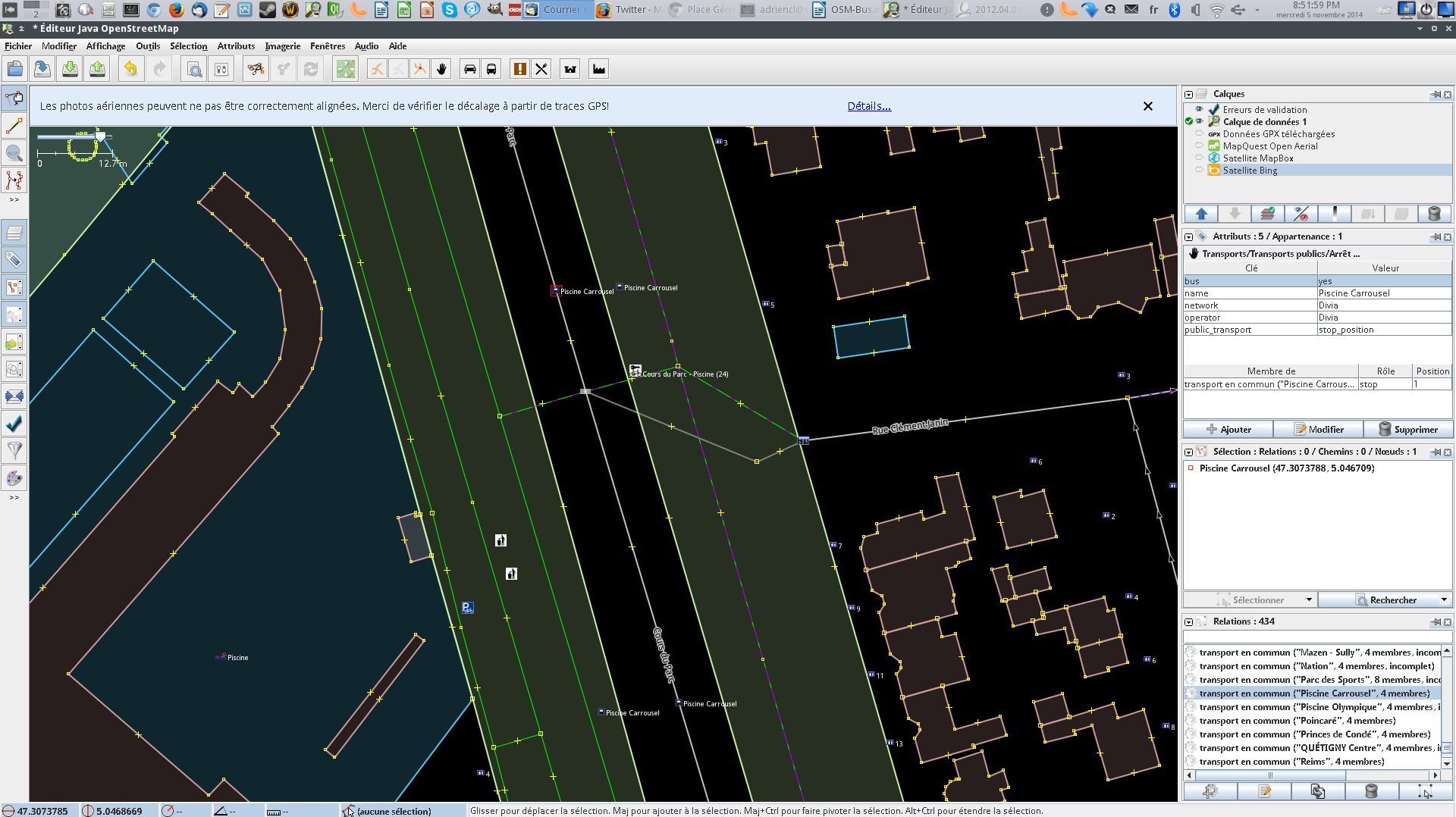Screen dimensions: 1456x817
Task: Undo last action with the yellow arrow
Action: coord(131,69)
